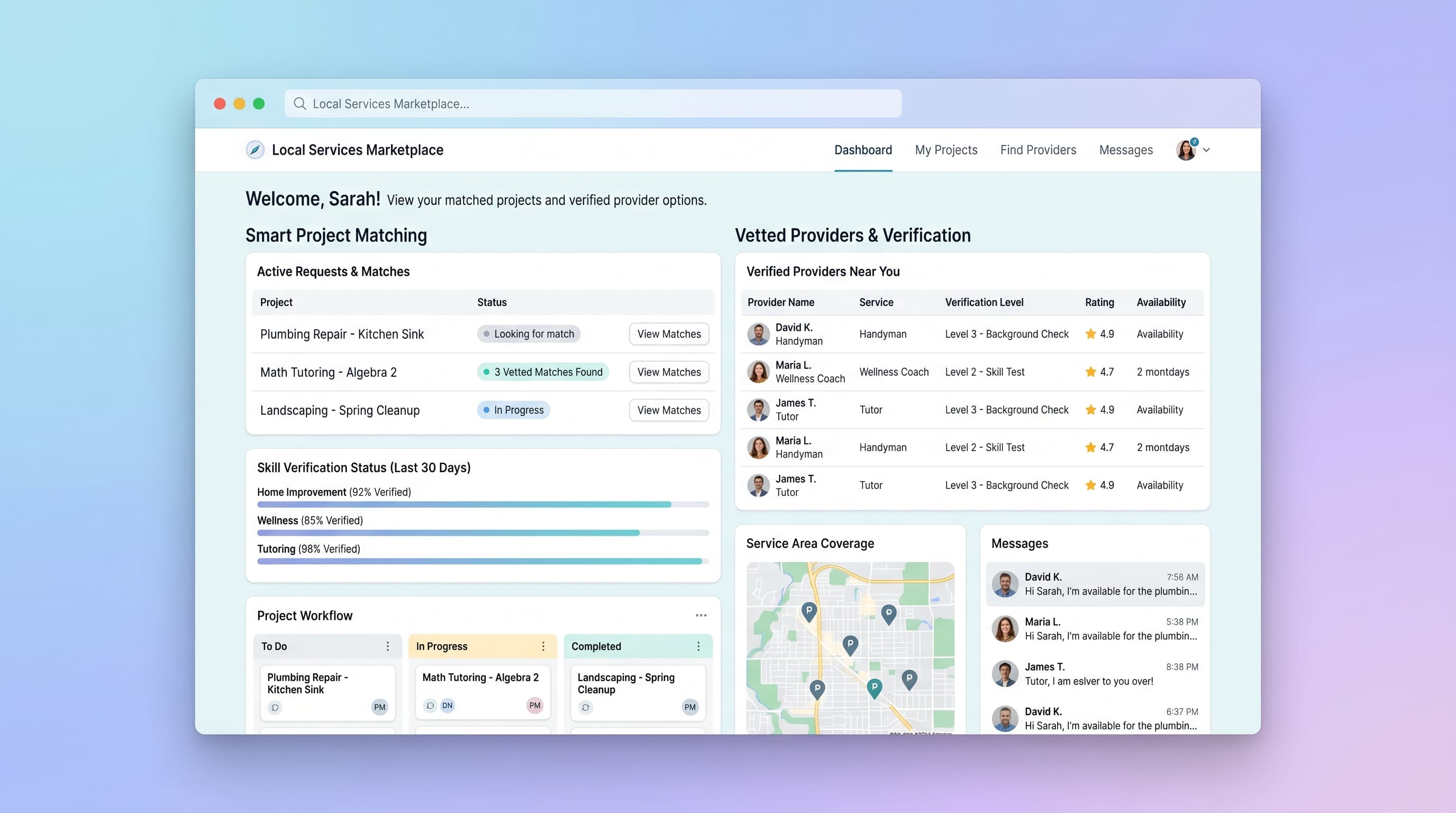Click the Wellness verification progress bar
The height and width of the screenshot is (813, 1456).
click(483, 532)
